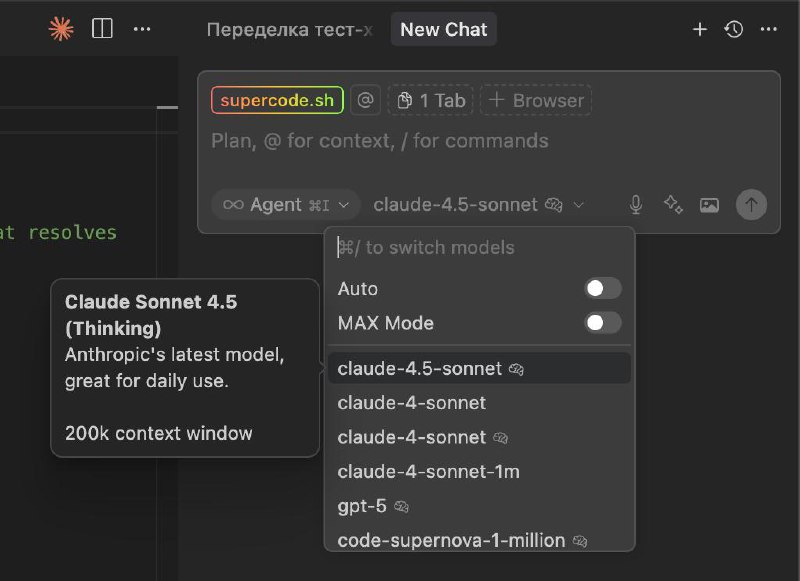Open the more options ellipsis at top right
800x581 pixels.
768,29
